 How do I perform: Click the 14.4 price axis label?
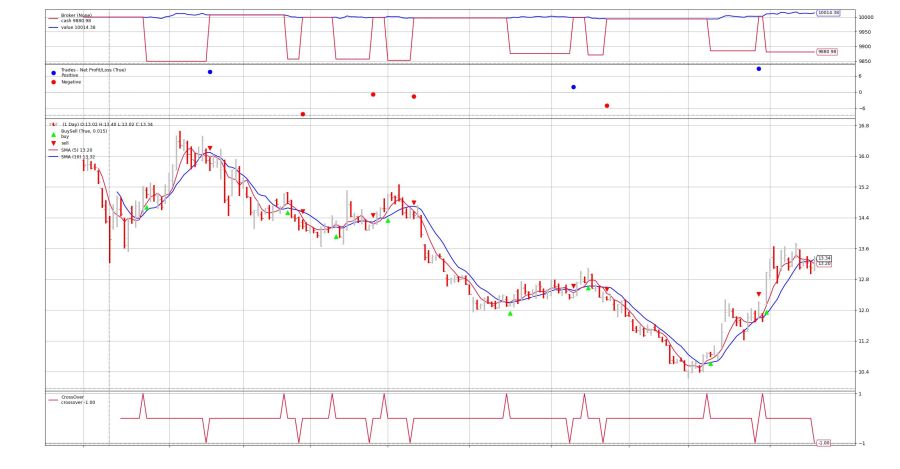pyautogui.click(x=864, y=218)
